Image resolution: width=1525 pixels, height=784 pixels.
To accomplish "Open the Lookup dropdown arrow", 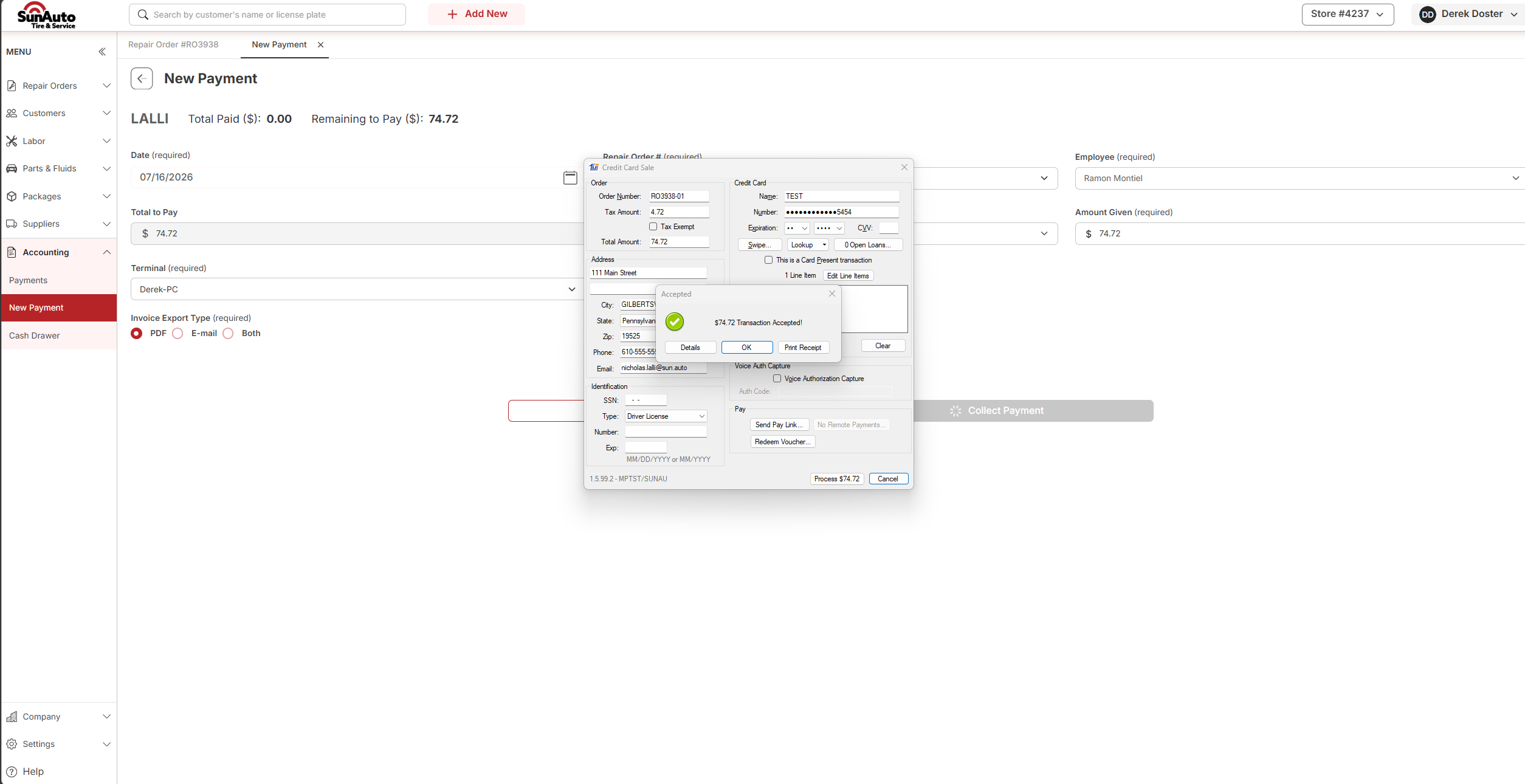I will [x=824, y=245].
